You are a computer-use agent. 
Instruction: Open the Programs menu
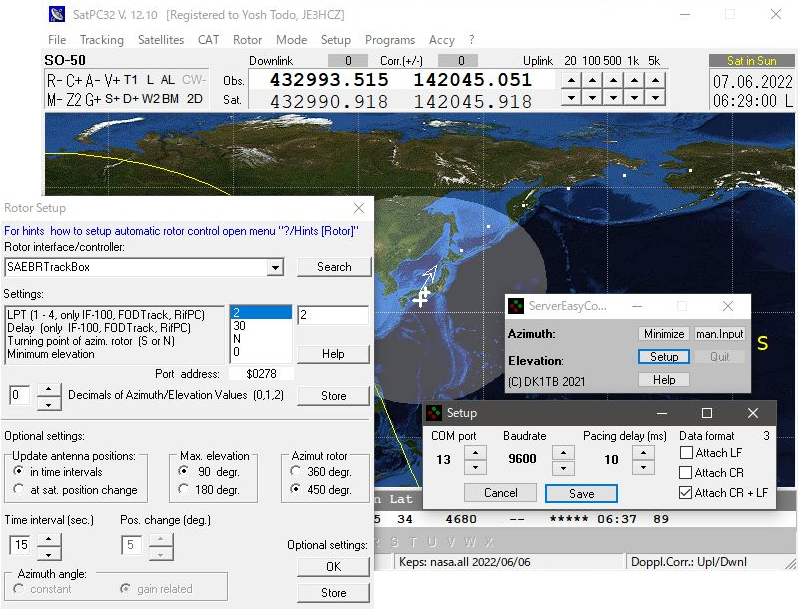click(x=390, y=40)
